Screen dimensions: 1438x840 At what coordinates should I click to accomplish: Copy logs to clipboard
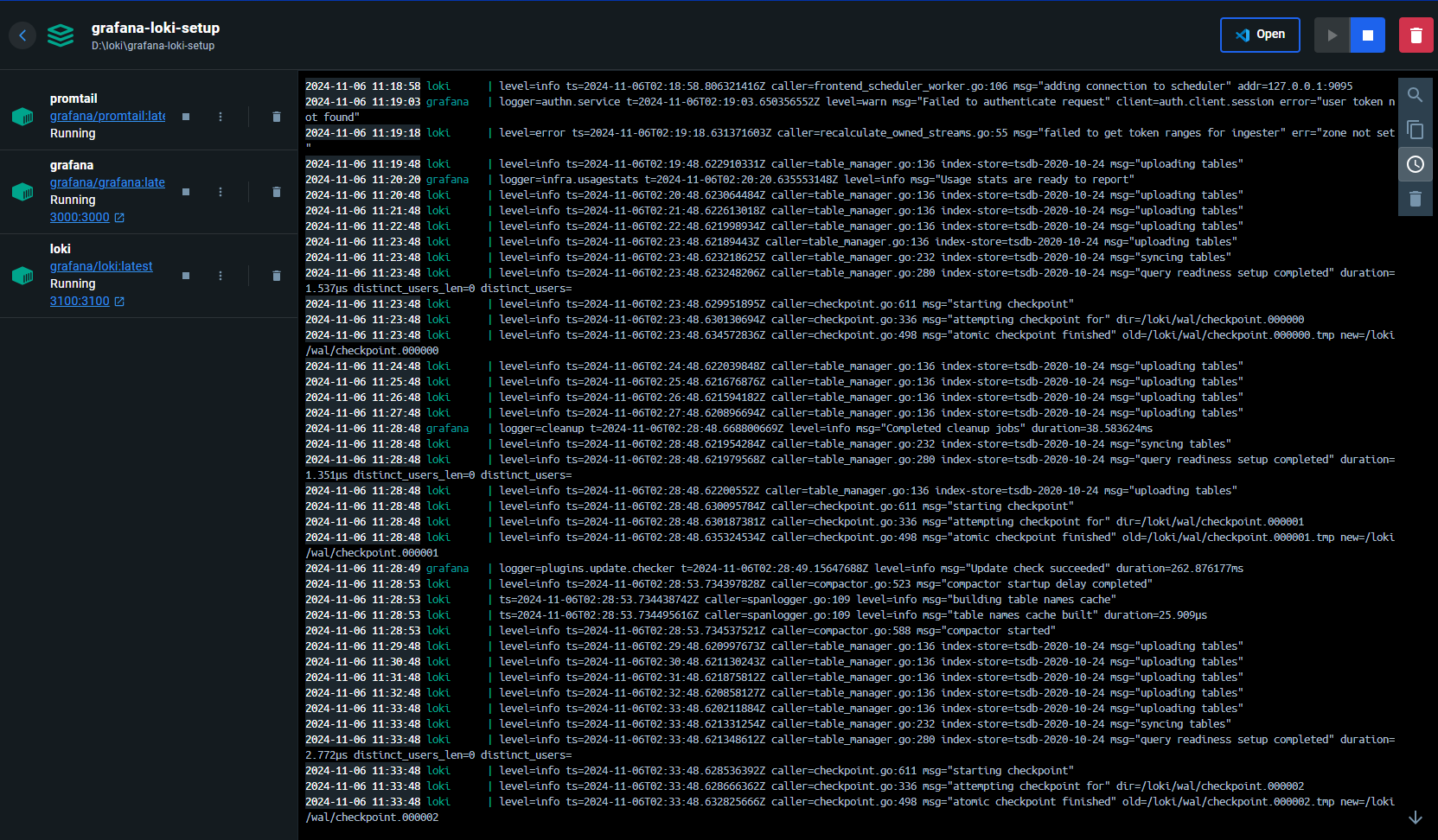[x=1416, y=130]
